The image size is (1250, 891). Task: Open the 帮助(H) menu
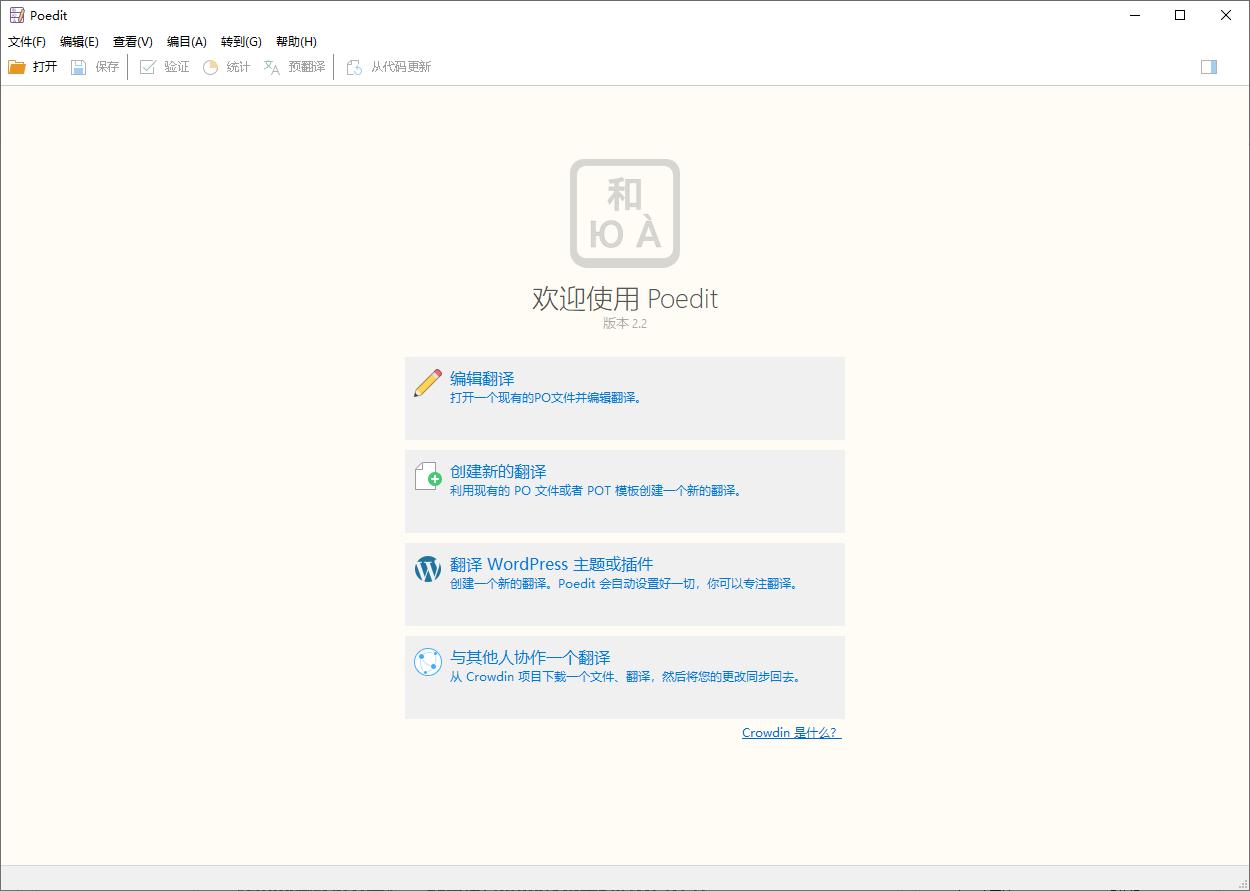(x=296, y=42)
